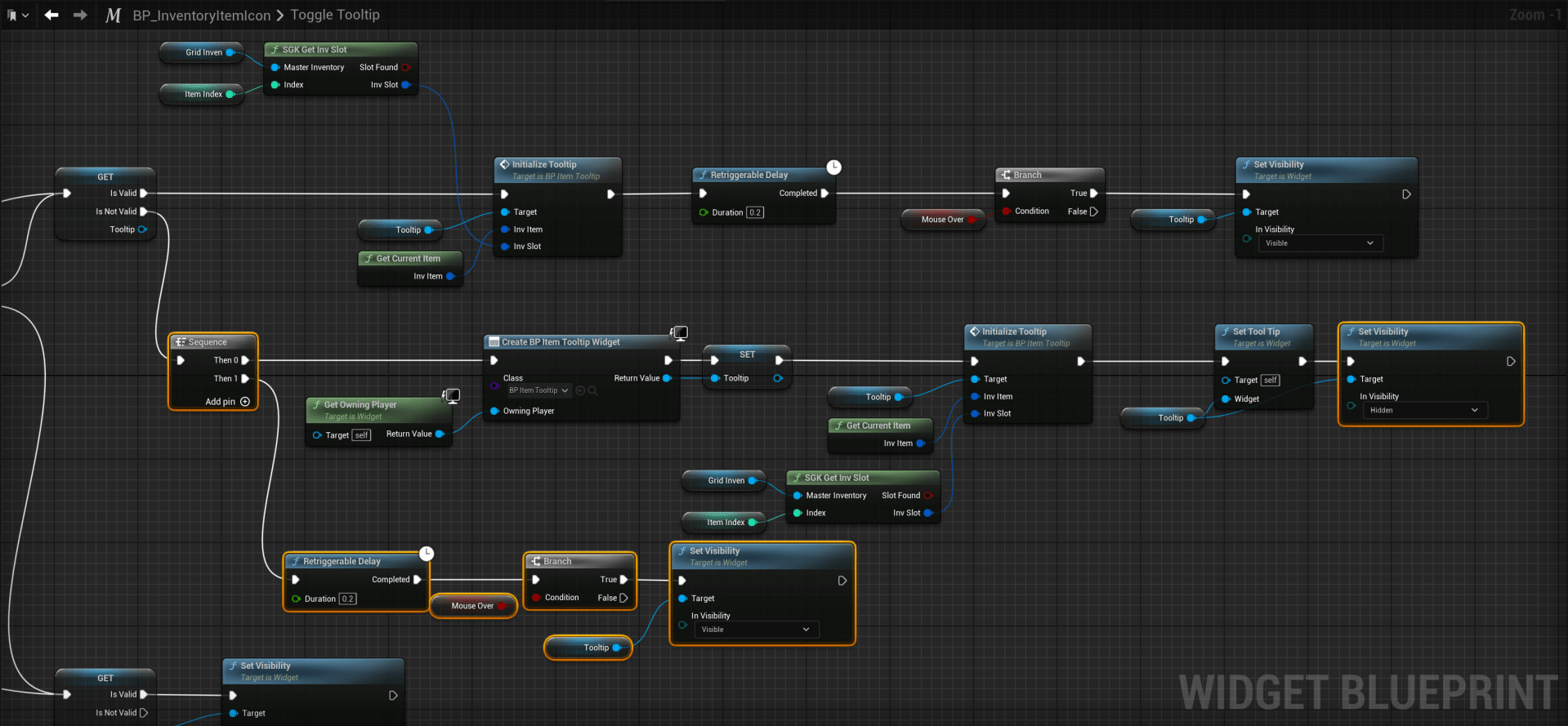The width and height of the screenshot is (1568, 726).
Task: Open the BP Item Tooltip class dropdown
Action: coord(538,391)
